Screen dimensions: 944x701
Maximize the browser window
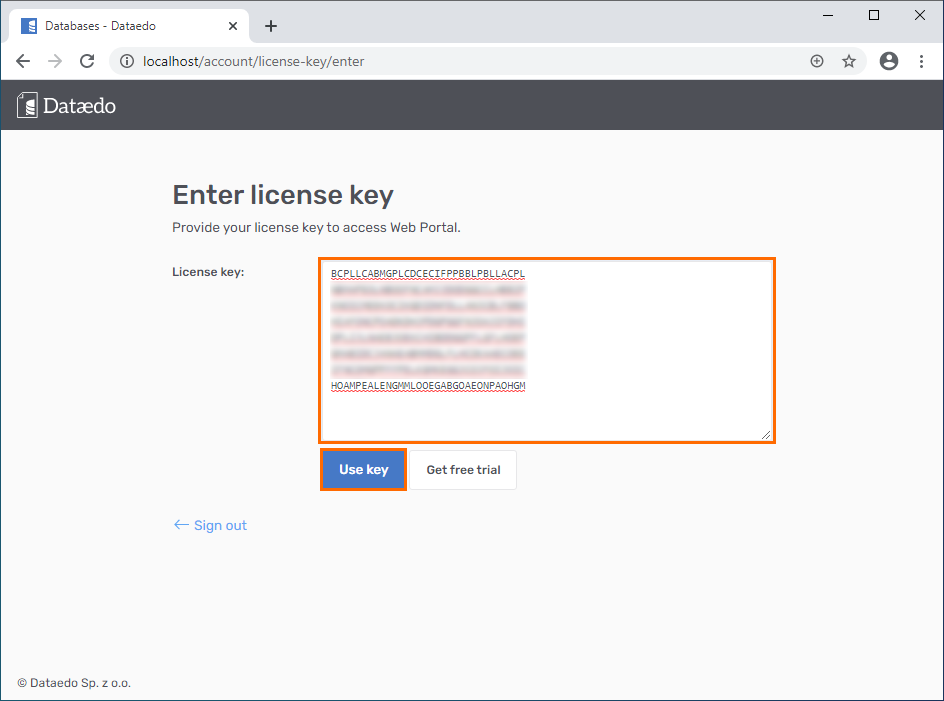pos(874,15)
